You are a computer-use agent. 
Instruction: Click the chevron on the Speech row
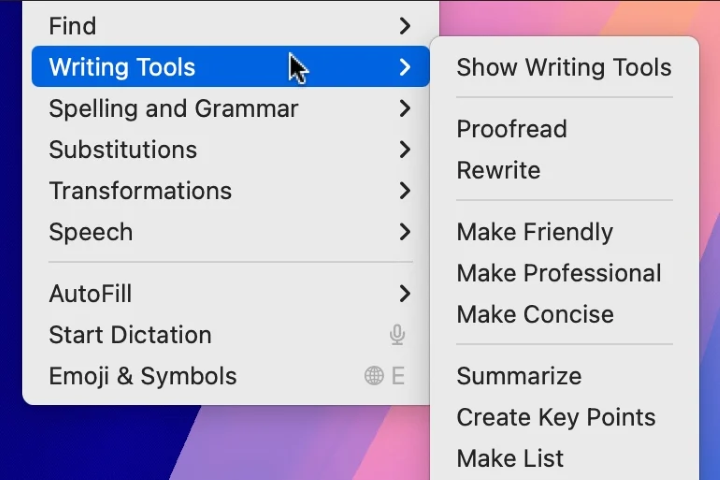pos(405,232)
